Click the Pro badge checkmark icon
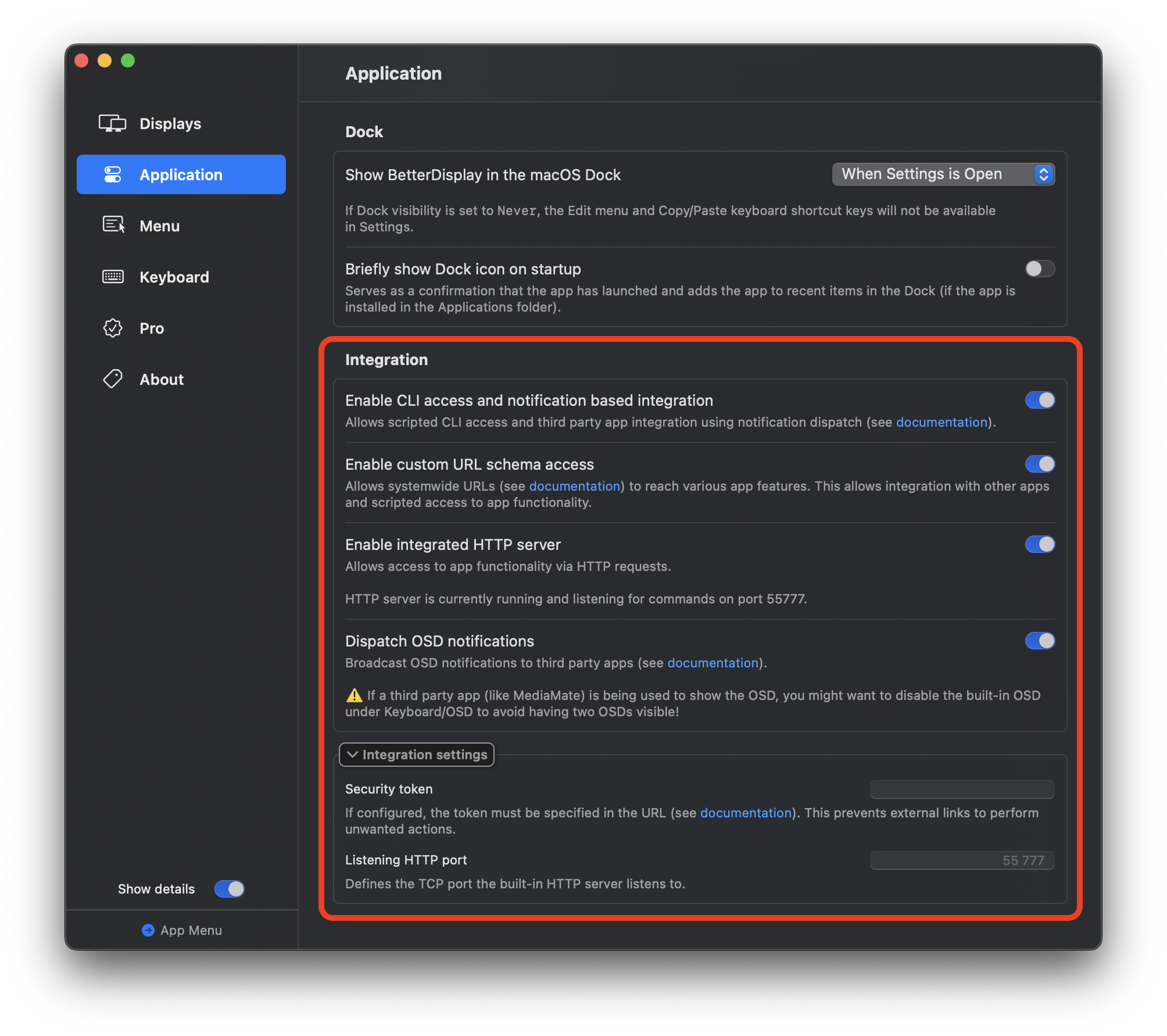1167x1036 pixels. [113, 328]
